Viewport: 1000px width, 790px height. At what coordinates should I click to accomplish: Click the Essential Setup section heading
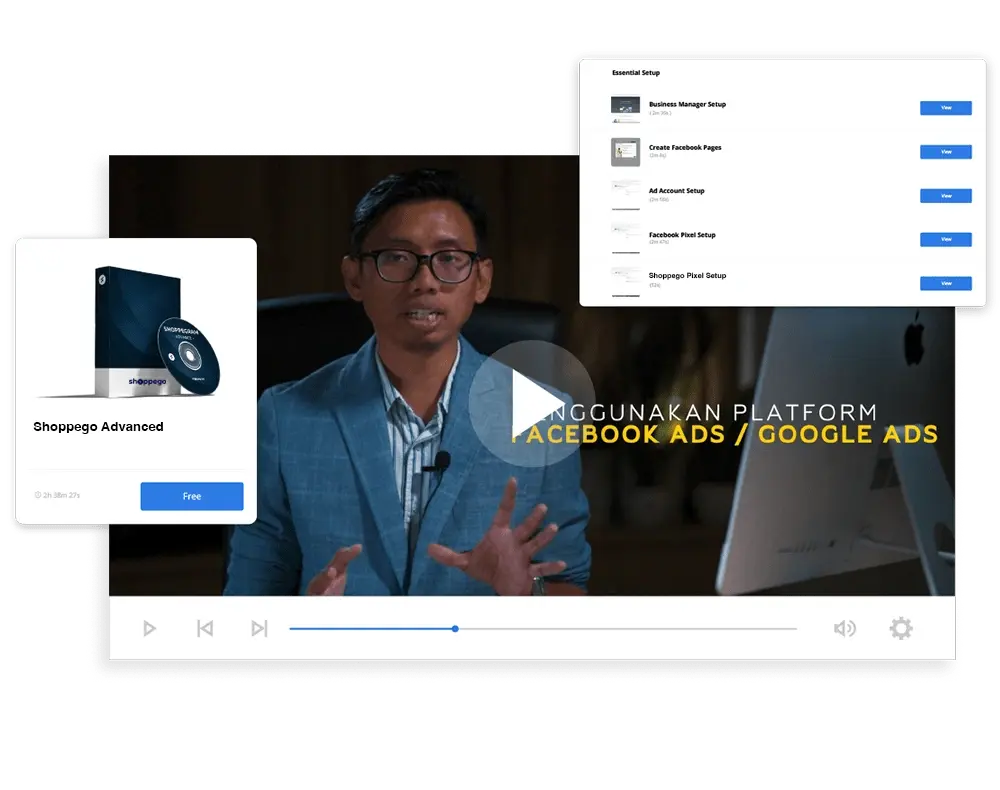[x=636, y=73]
